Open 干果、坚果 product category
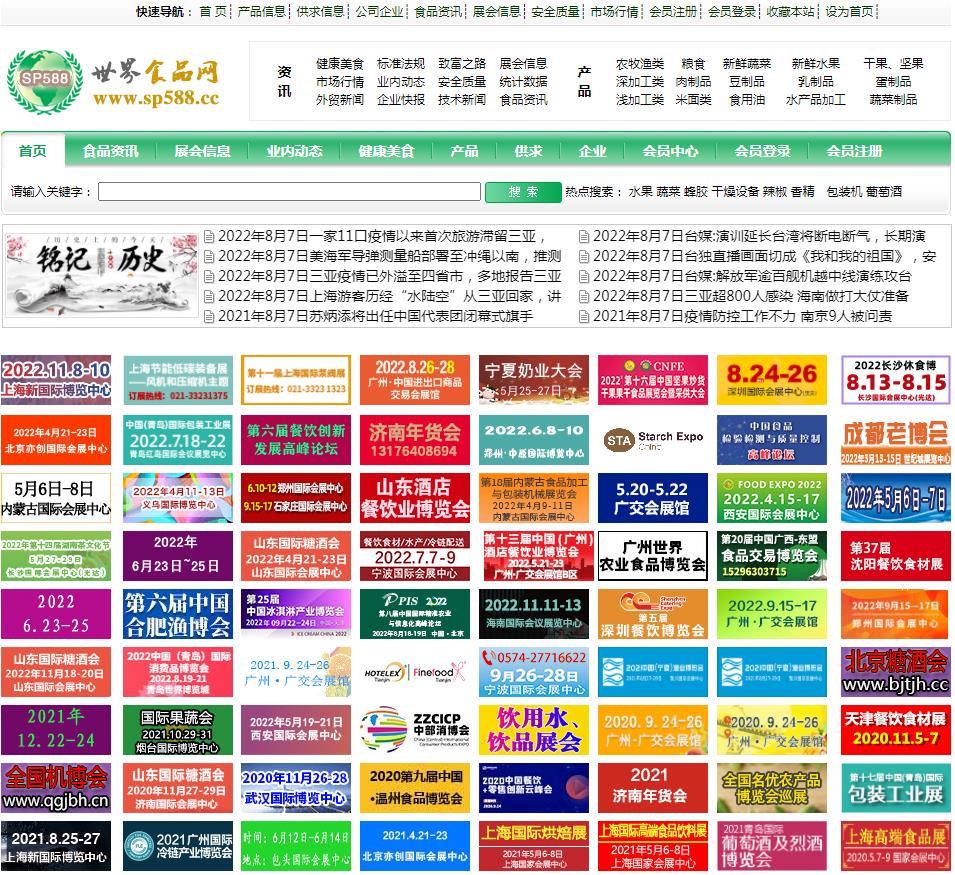The image size is (955, 875). tap(893, 63)
